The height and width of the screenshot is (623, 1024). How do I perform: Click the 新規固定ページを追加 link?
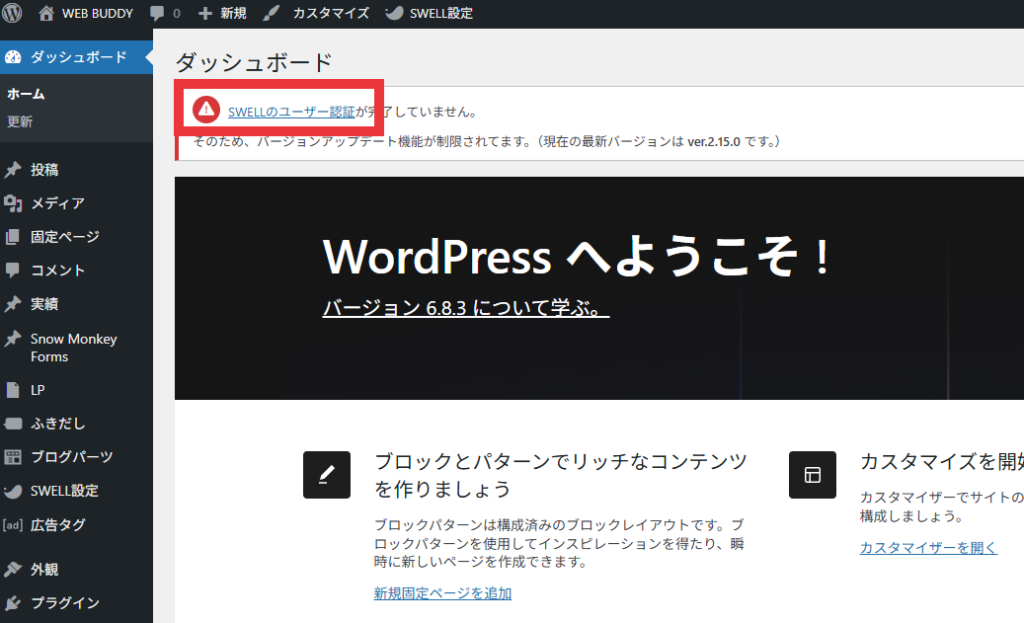coord(442,593)
